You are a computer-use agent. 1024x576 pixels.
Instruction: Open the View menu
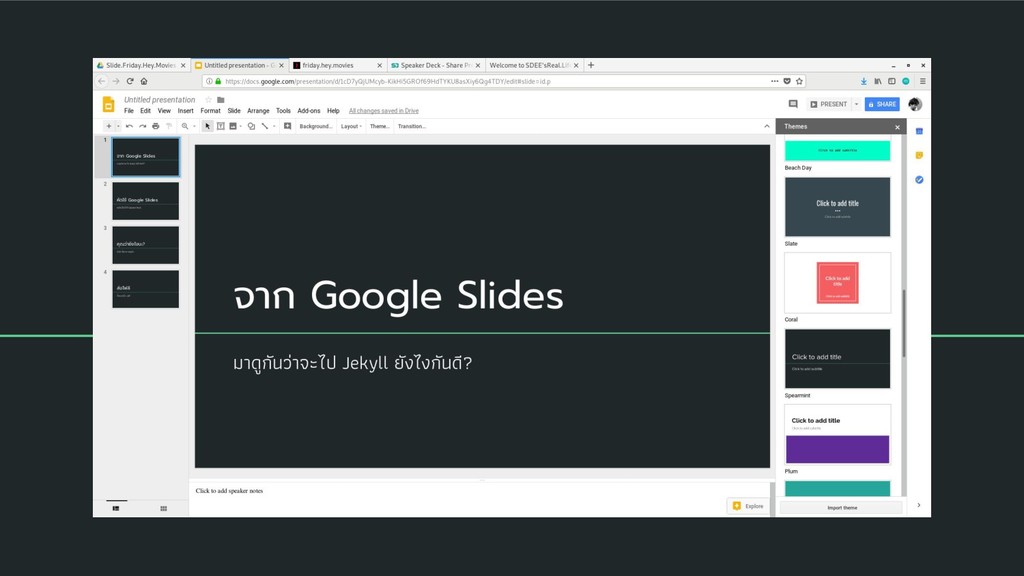click(x=164, y=111)
